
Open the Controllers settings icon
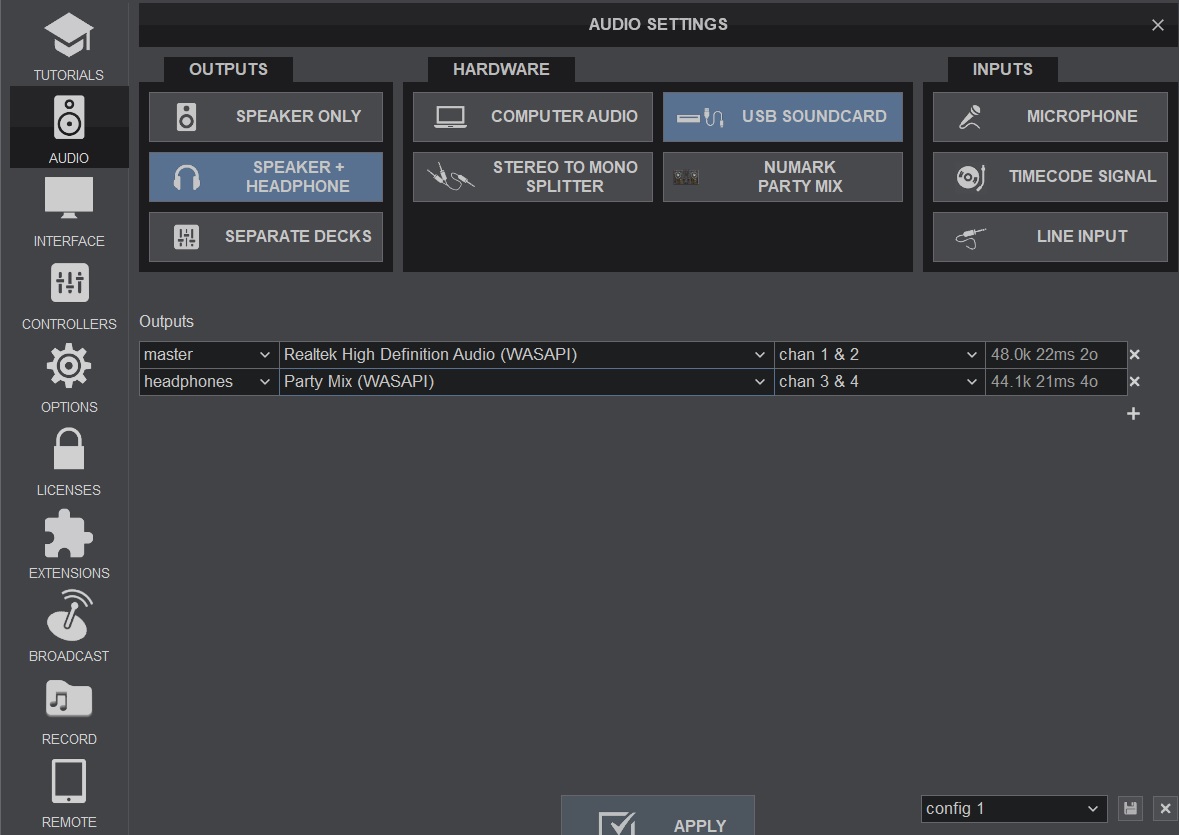pos(68,283)
